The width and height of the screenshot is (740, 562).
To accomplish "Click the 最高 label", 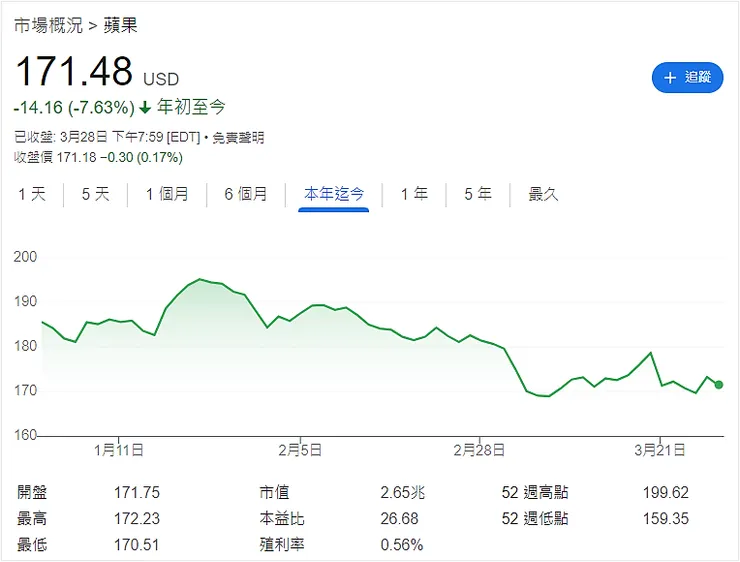I will click(32, 519).
